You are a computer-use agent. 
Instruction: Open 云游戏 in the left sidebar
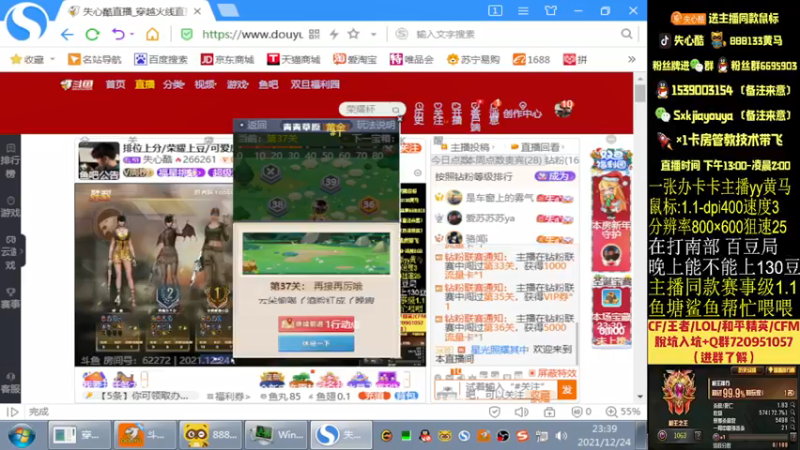10,252
